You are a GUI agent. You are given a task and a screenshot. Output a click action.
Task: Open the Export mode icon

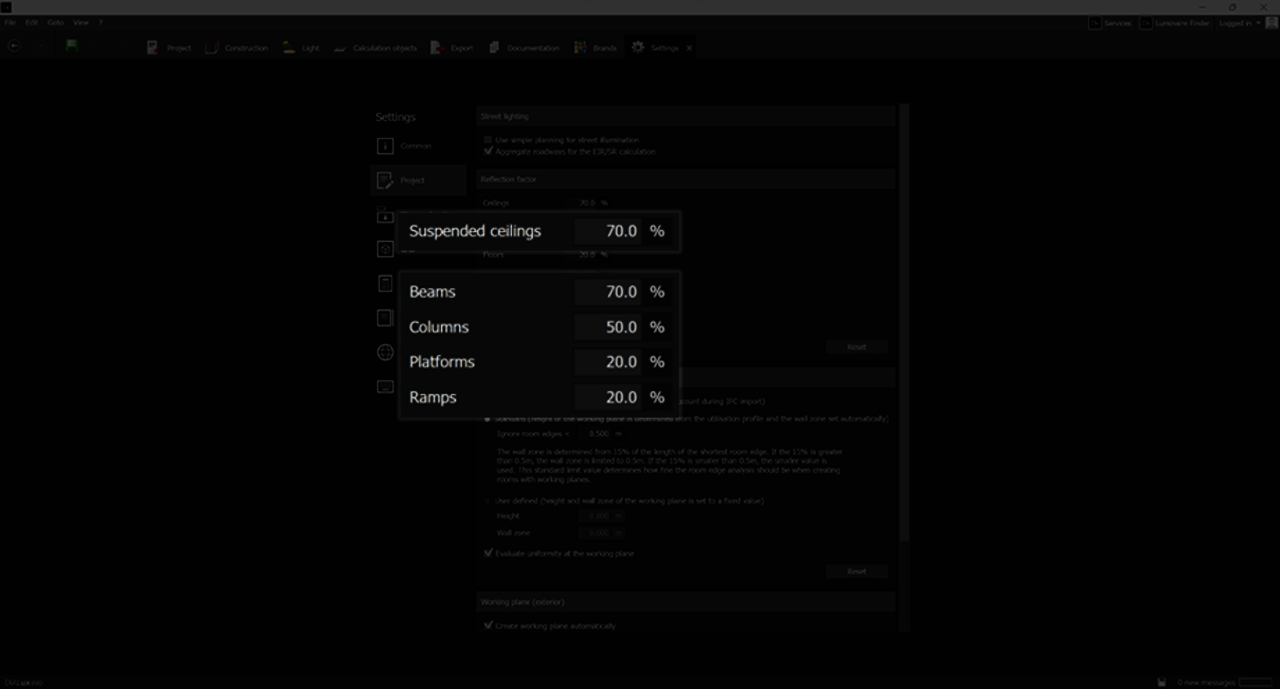coord(438,48)
